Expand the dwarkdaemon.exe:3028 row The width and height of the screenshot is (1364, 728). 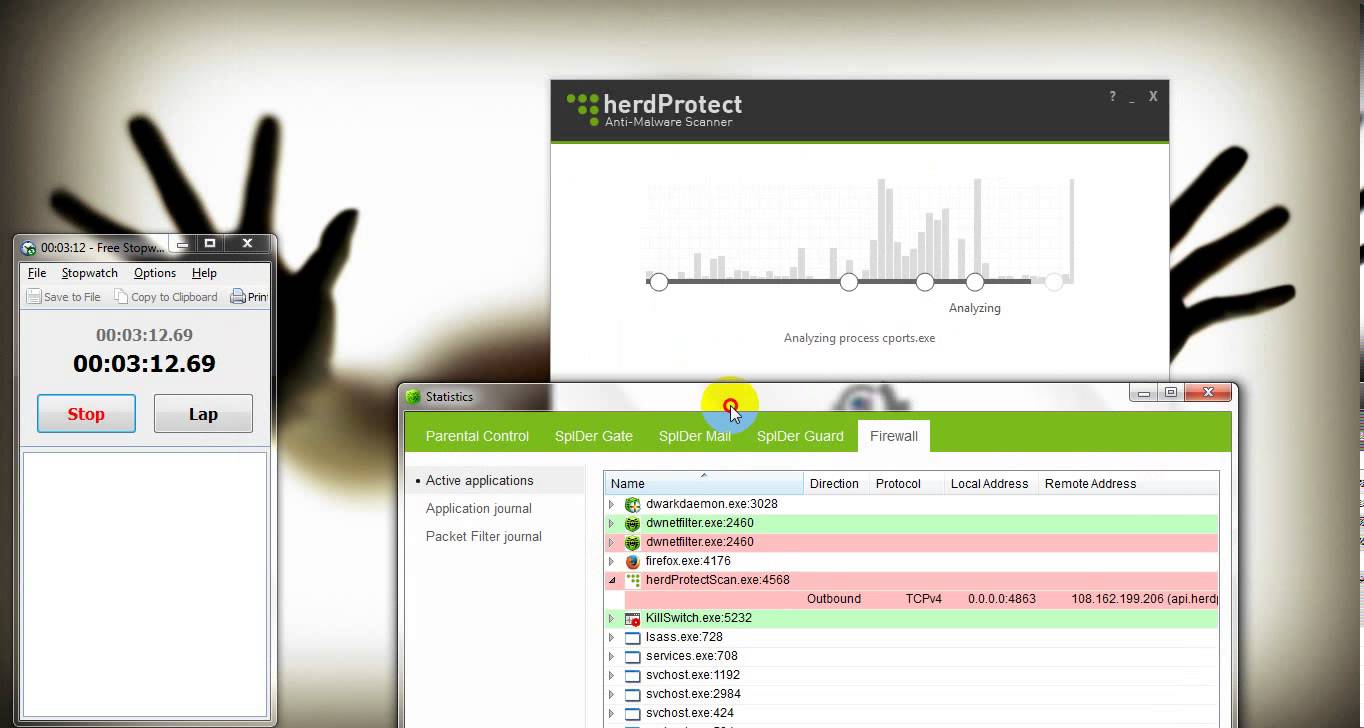611,504
